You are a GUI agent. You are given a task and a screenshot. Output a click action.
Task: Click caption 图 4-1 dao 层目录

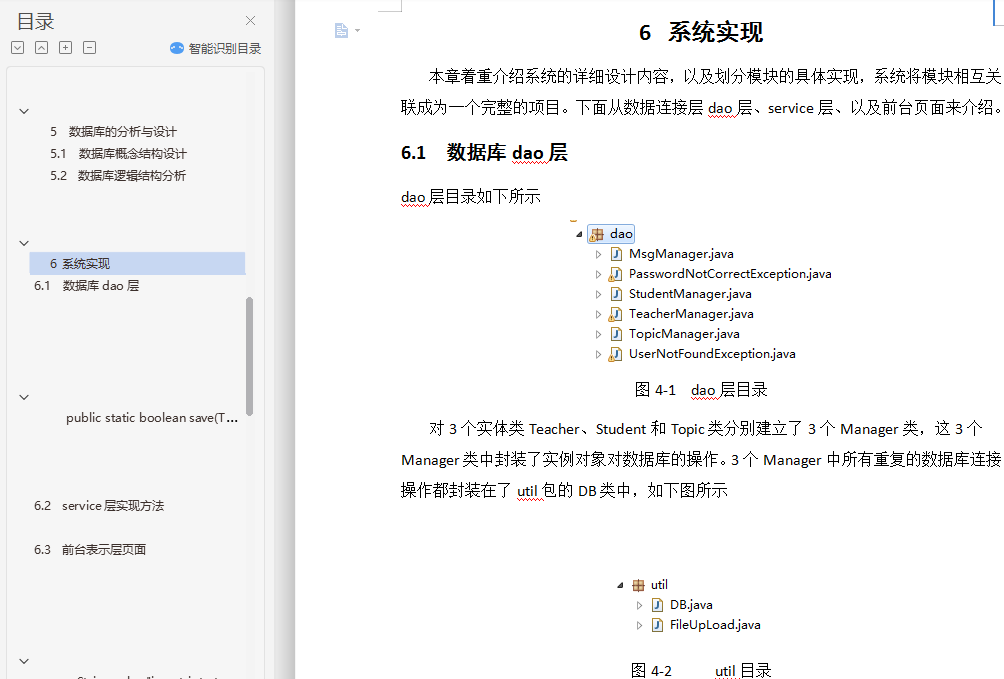tap(701, 390)
